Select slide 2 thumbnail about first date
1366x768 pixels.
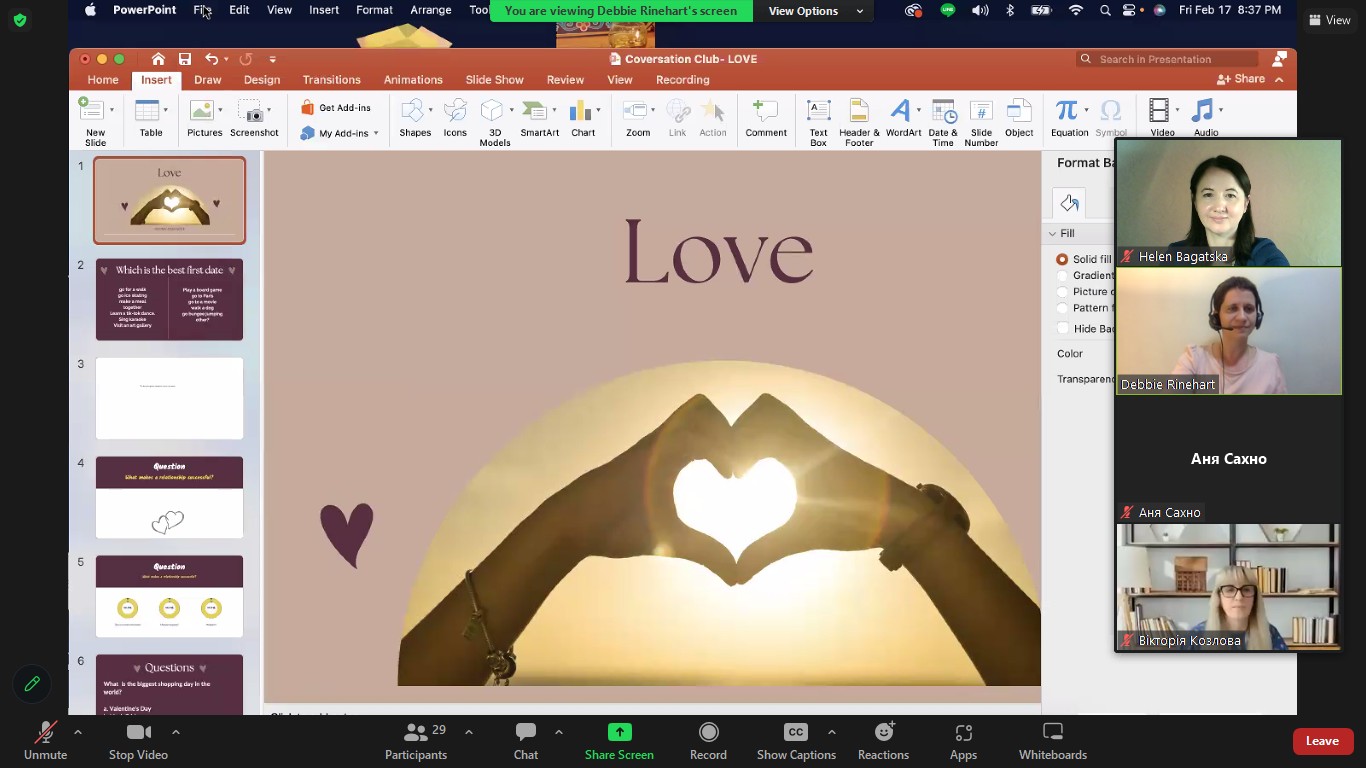point(169,299)
